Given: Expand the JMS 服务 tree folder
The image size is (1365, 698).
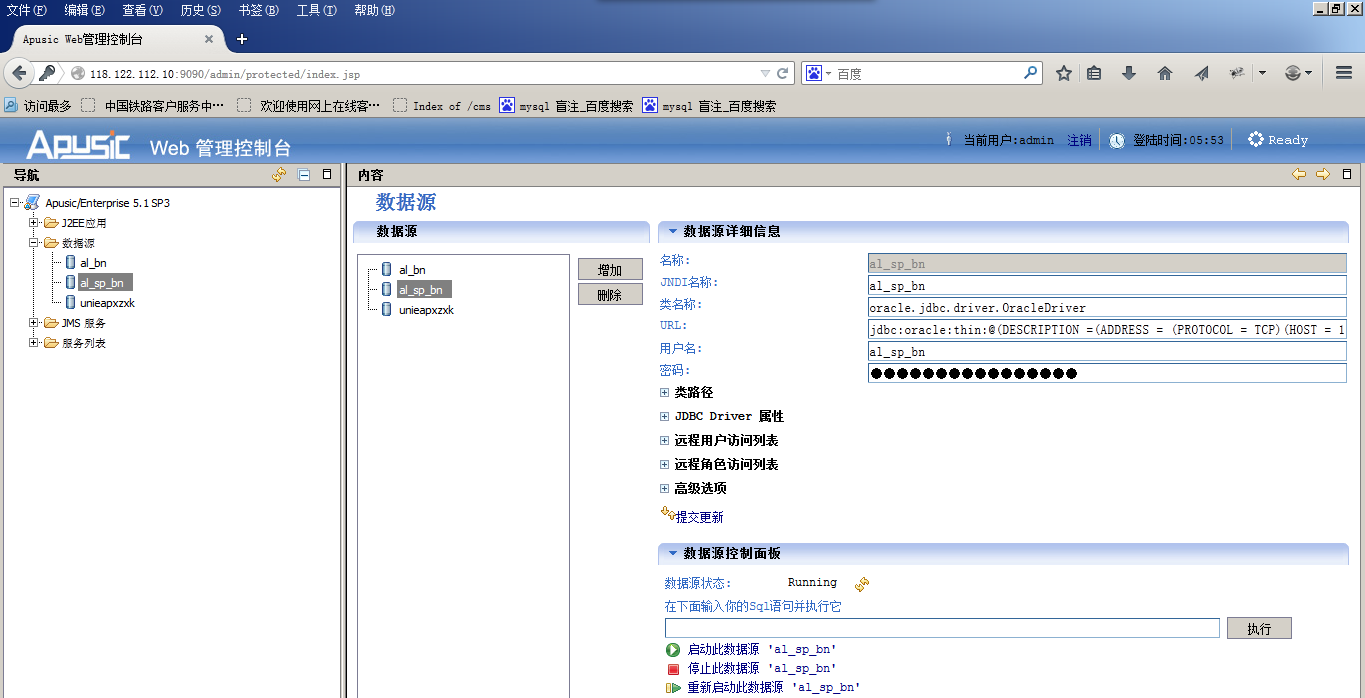Looking at the screenshot, I should 34,323.
